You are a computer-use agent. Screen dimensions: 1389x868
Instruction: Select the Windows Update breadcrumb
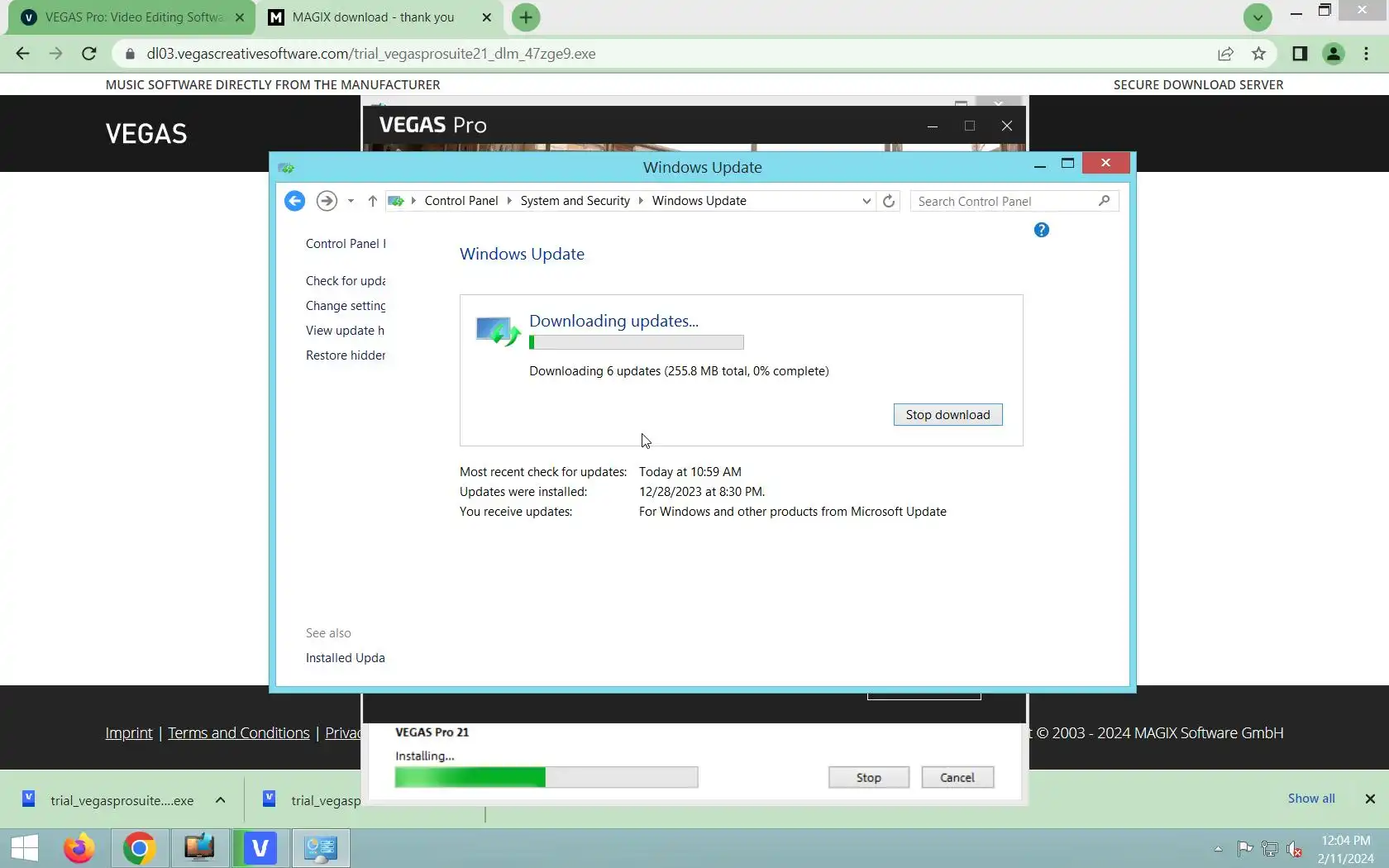pos(699,201)
